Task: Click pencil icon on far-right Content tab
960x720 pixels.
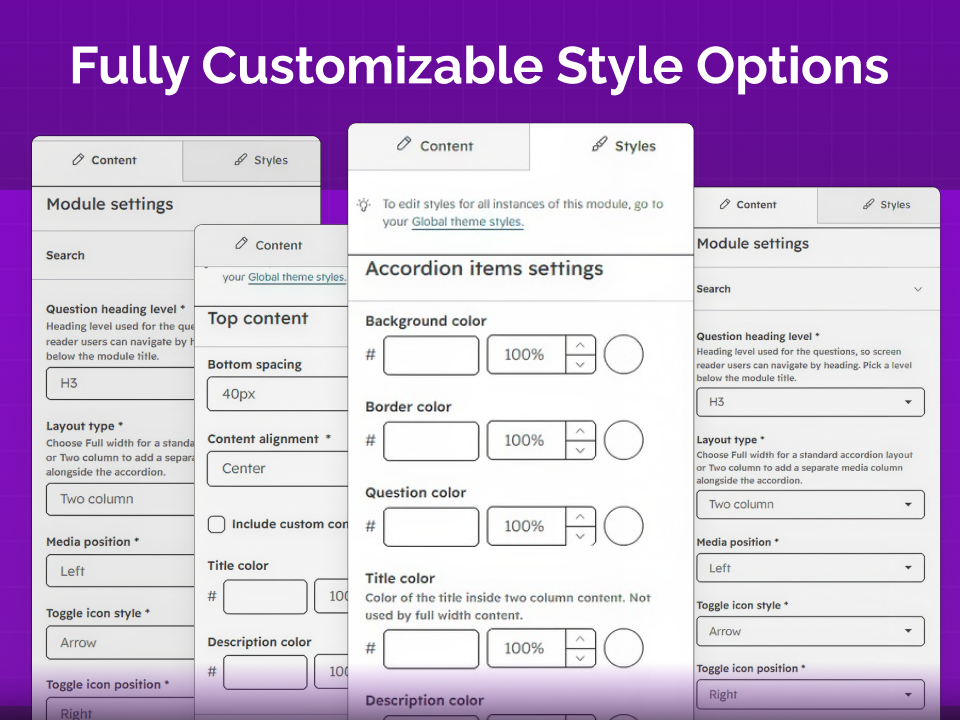Action: [725, 204]
